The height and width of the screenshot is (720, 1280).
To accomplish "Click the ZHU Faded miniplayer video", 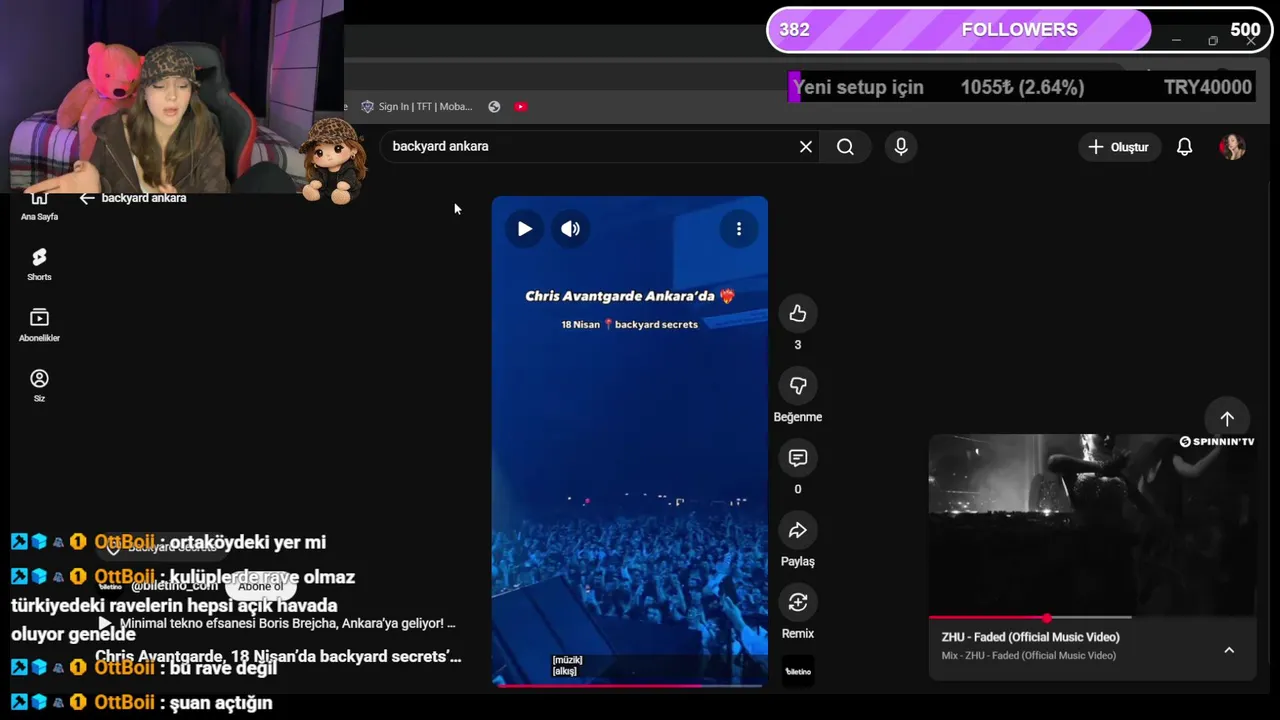I will pos(1092,525).
